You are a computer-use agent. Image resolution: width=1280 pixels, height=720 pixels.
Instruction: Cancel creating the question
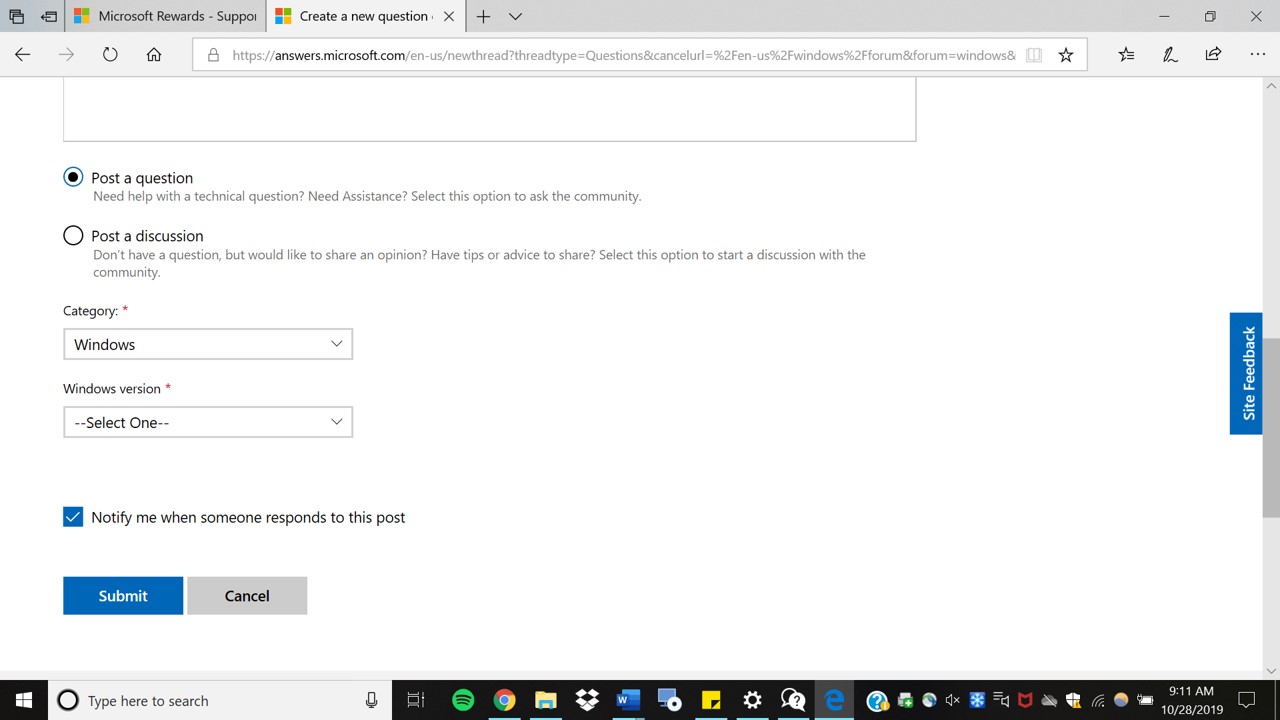(x=247, y=595)
